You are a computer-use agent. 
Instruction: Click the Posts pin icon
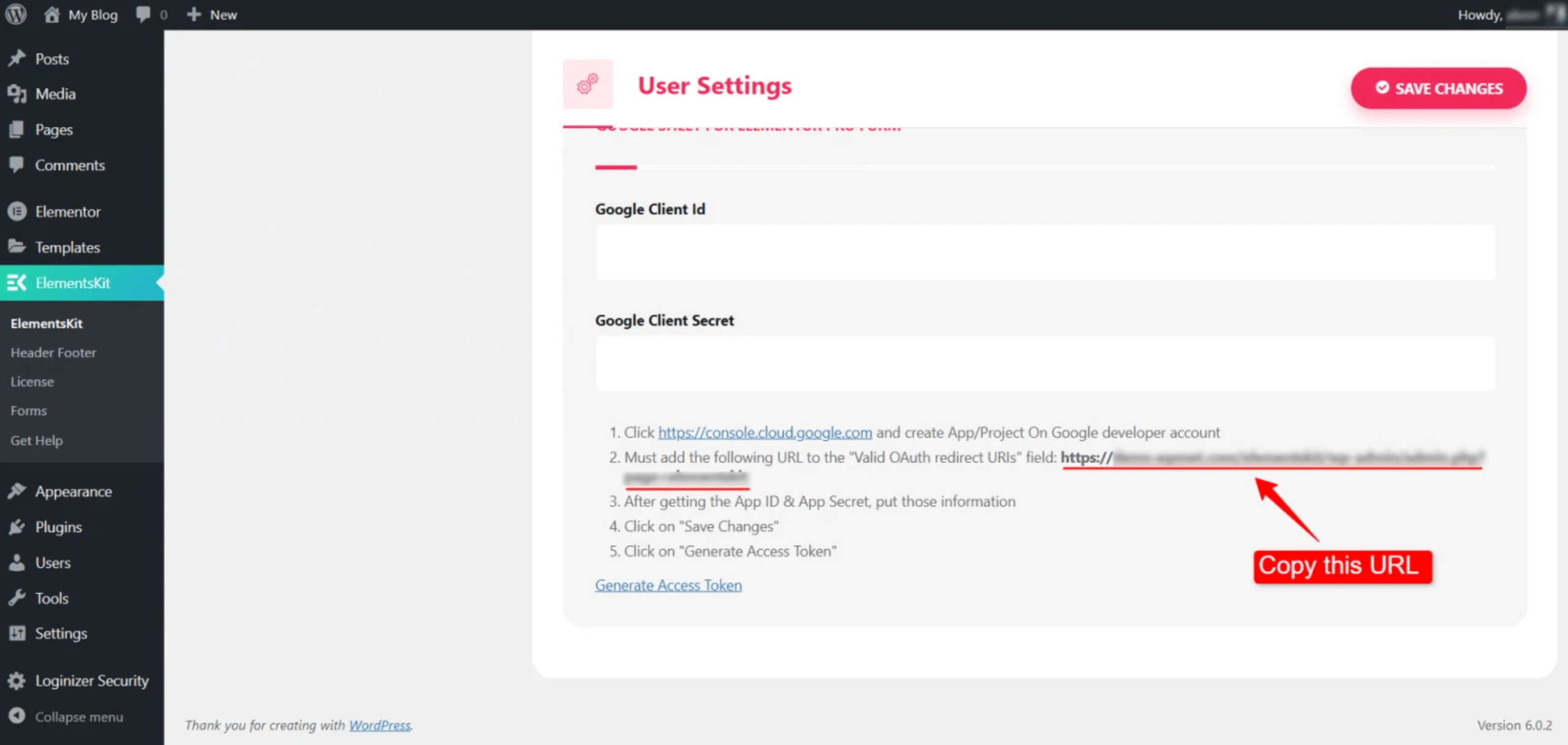[x=17, y=58]
